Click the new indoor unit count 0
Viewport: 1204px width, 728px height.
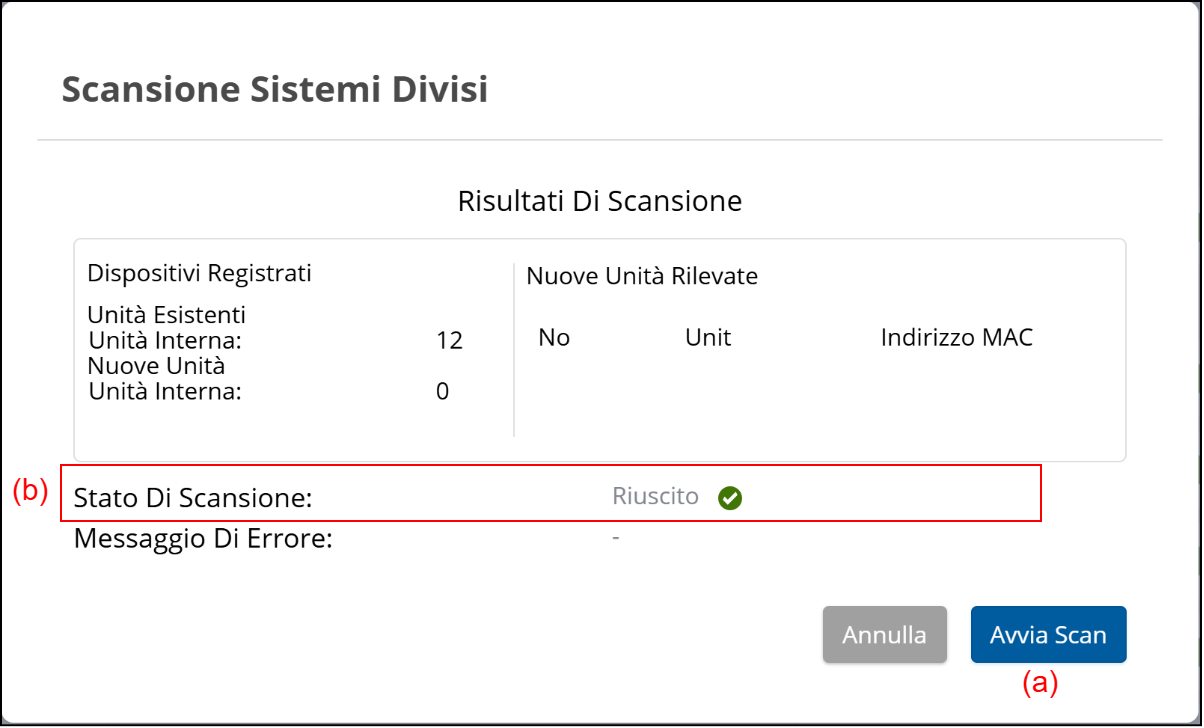click(x=442, y=391)
